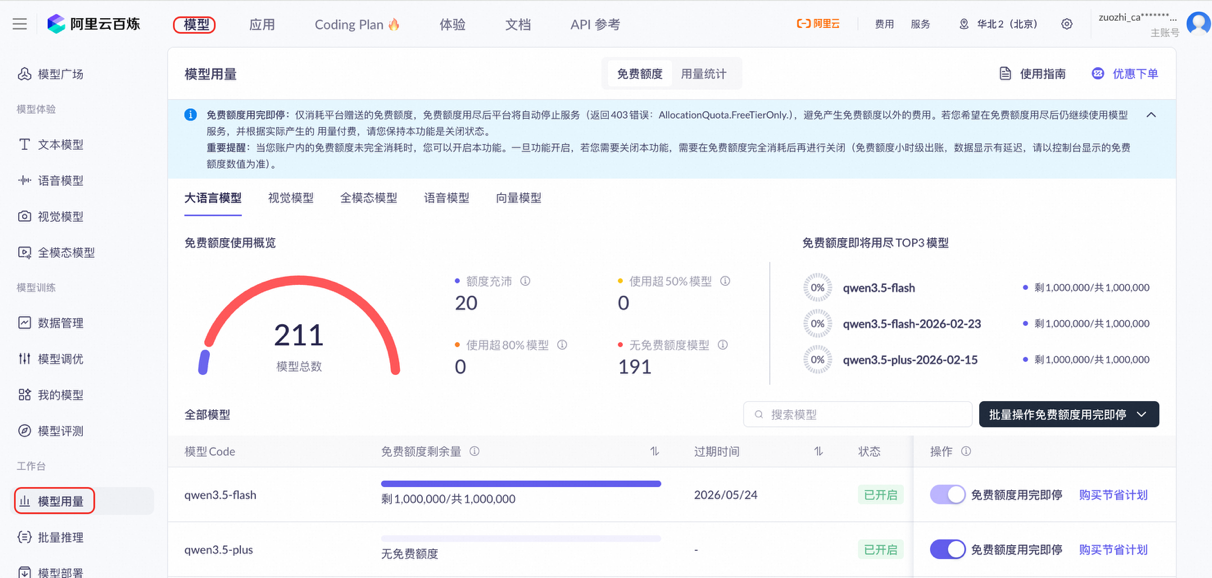Open the 服务 header link
Viewport: 1212px width, 578px height.
(921, 24)
